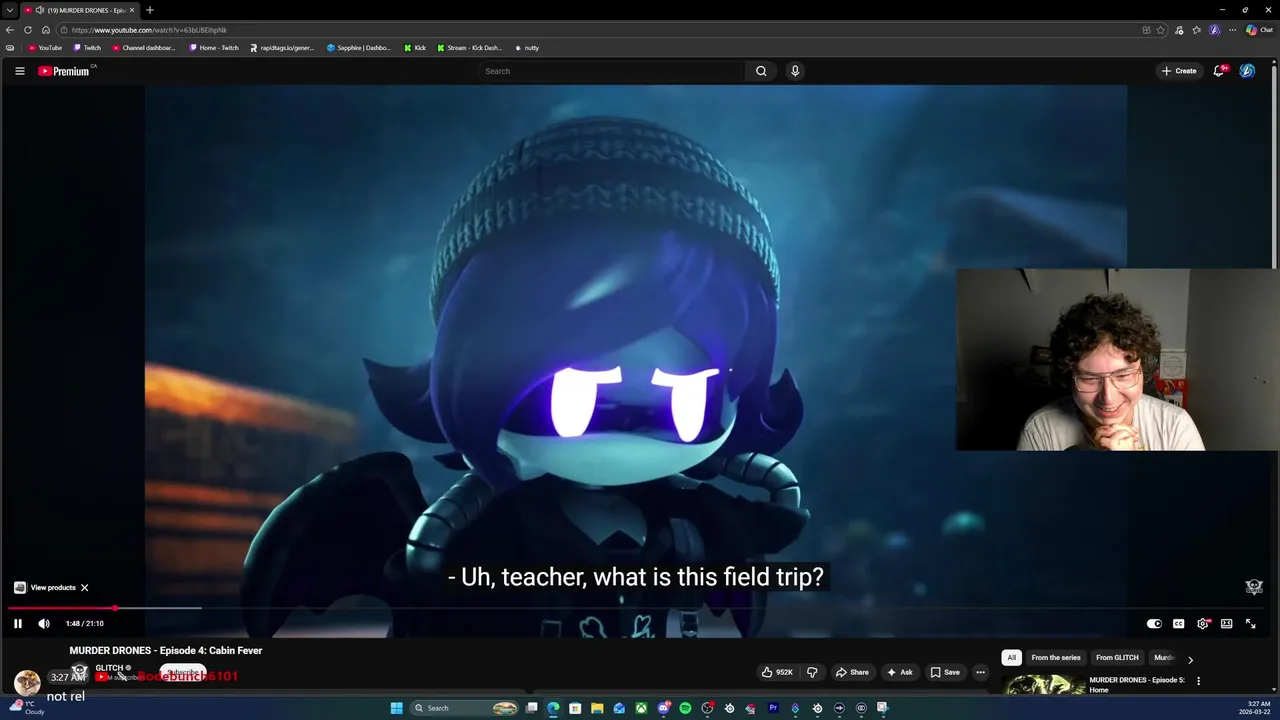Viewport: 1280px width, 720px height.
Task: Open Discord from the taskbar
Action: (x=663, y=708)
